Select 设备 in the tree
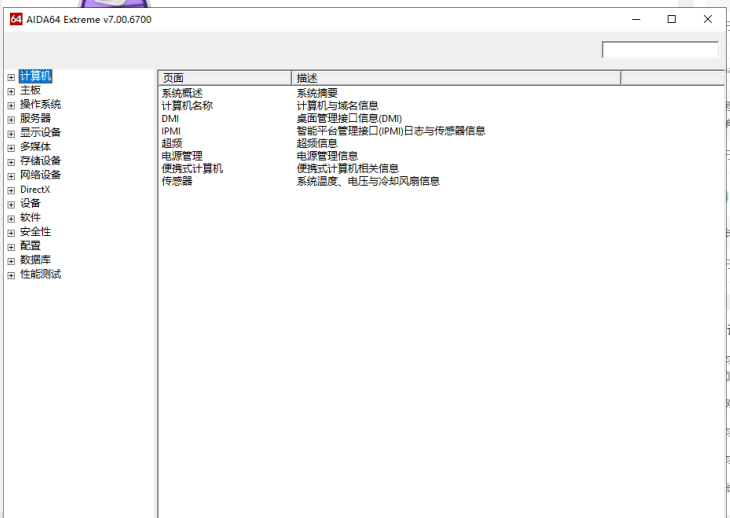The image size is (730, 518). tap(30, 203)
